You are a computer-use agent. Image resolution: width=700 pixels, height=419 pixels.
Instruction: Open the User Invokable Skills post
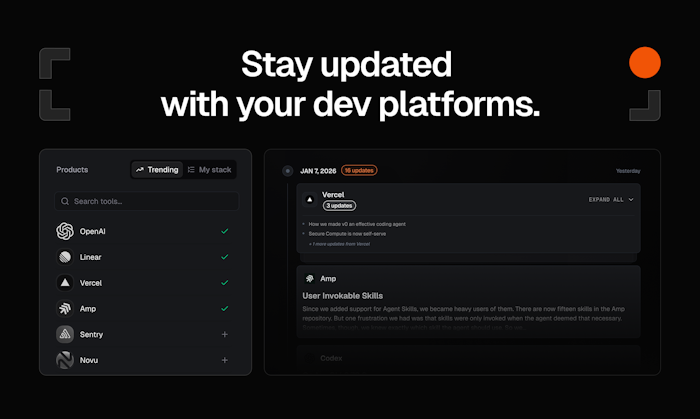tap(342, 296)
